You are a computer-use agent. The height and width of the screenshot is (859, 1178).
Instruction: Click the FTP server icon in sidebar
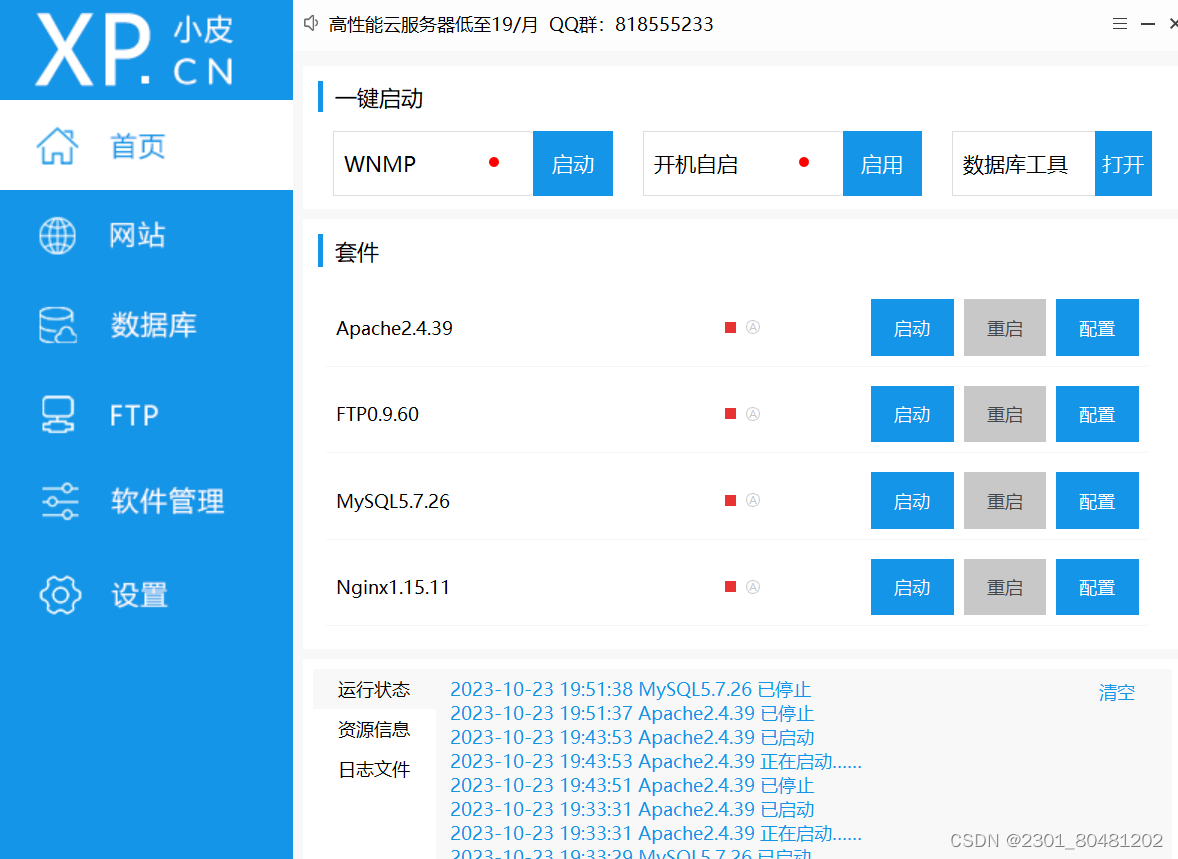[57, 415]
